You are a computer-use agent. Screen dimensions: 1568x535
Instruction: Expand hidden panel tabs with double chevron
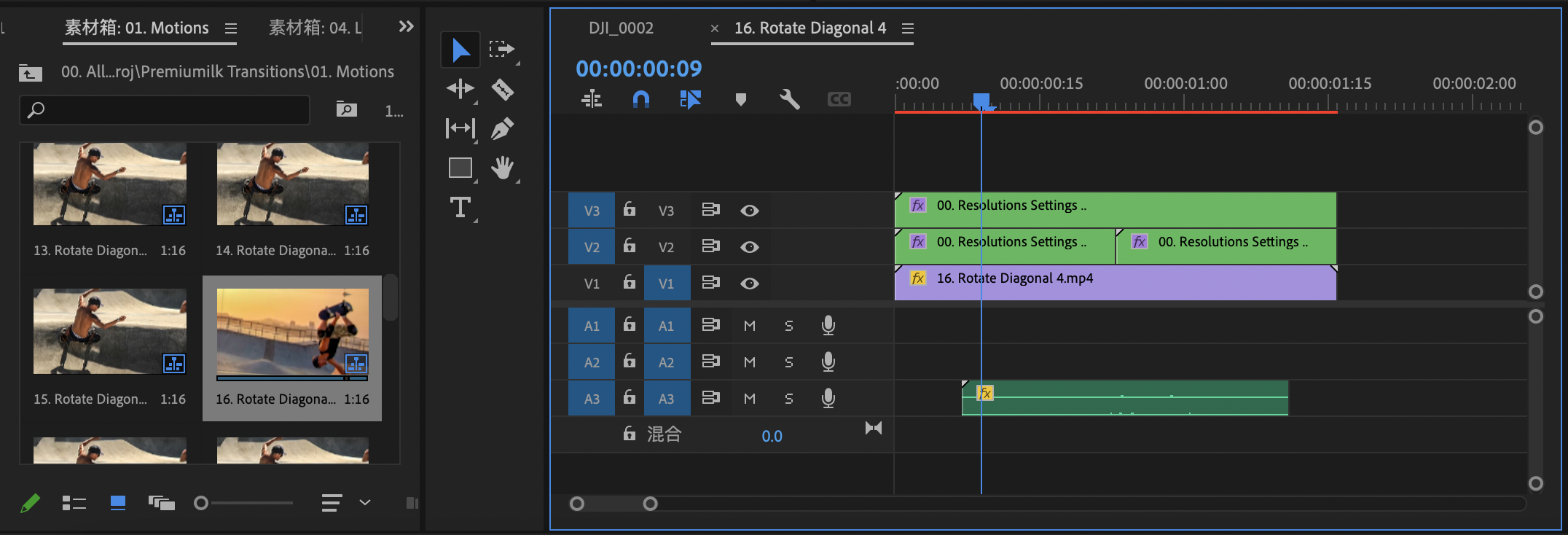tap(406, 27)
